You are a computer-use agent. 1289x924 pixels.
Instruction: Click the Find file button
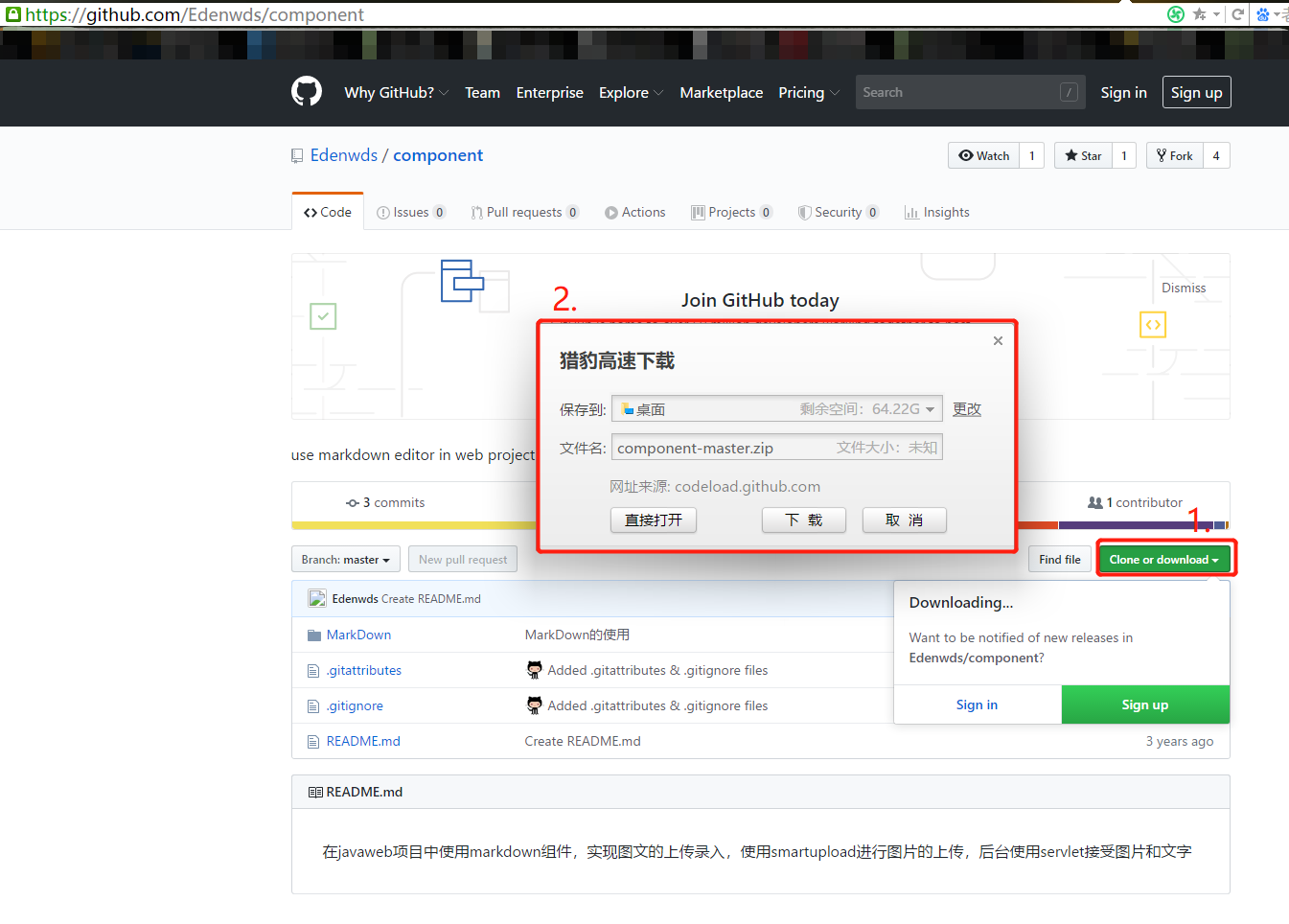coord(1060,560)
